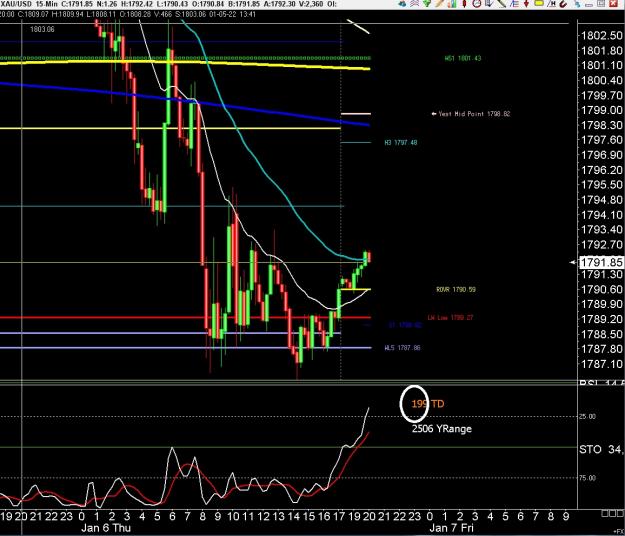Click the WL5 1787.86 level label

[402, 348]
